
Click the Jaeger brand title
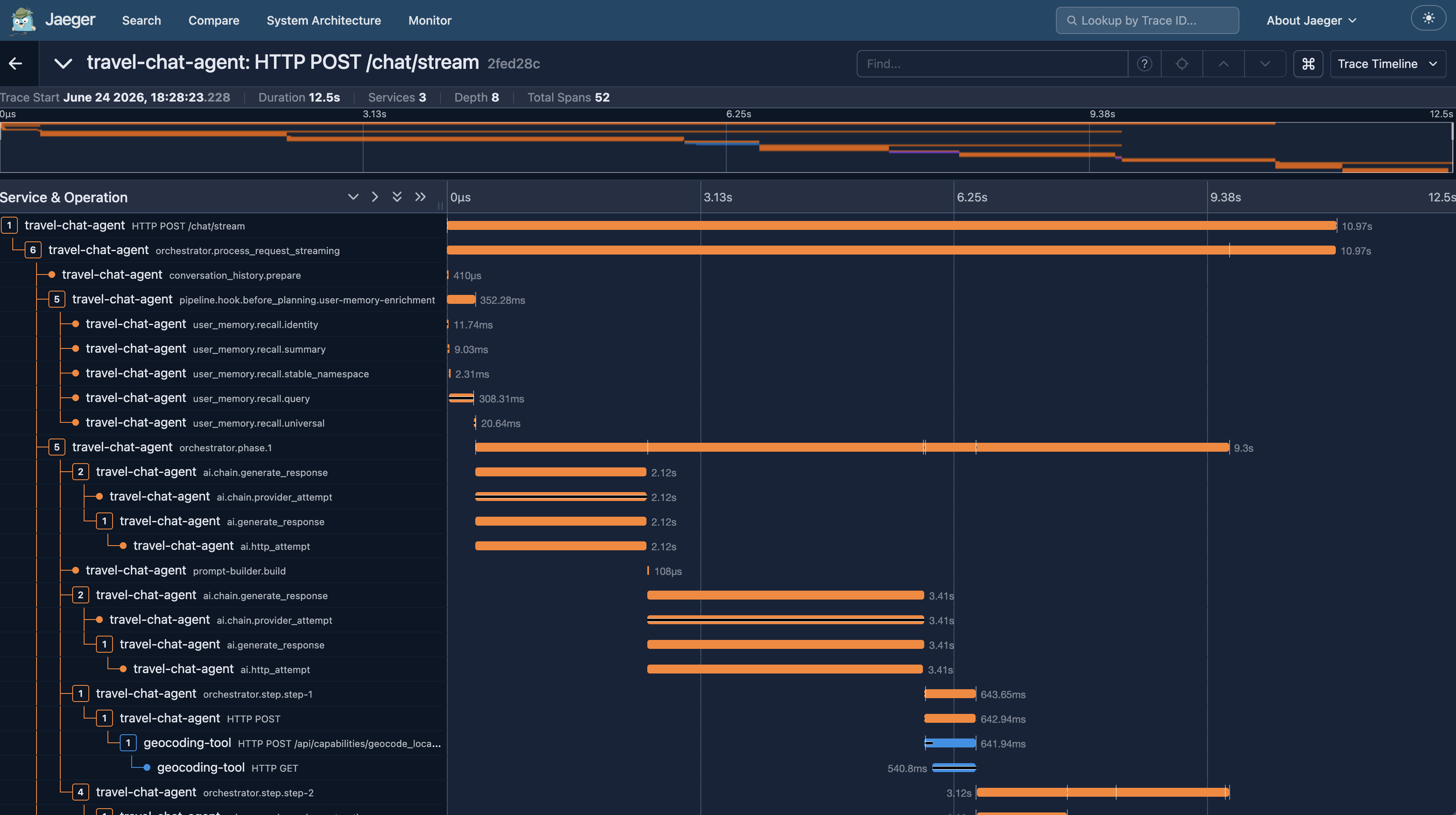(x=70, y=20)
